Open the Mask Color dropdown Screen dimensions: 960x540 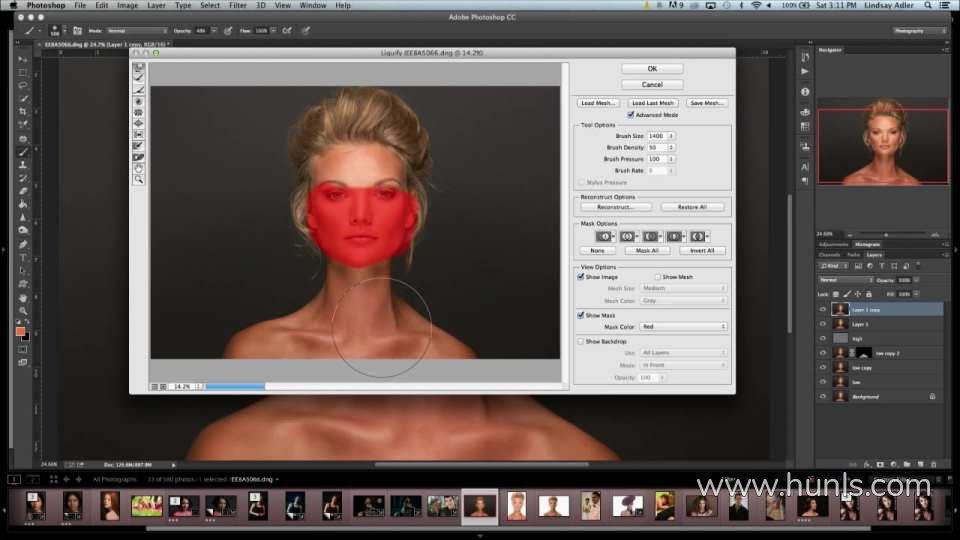pyautogui.click(x=685, y=327)
